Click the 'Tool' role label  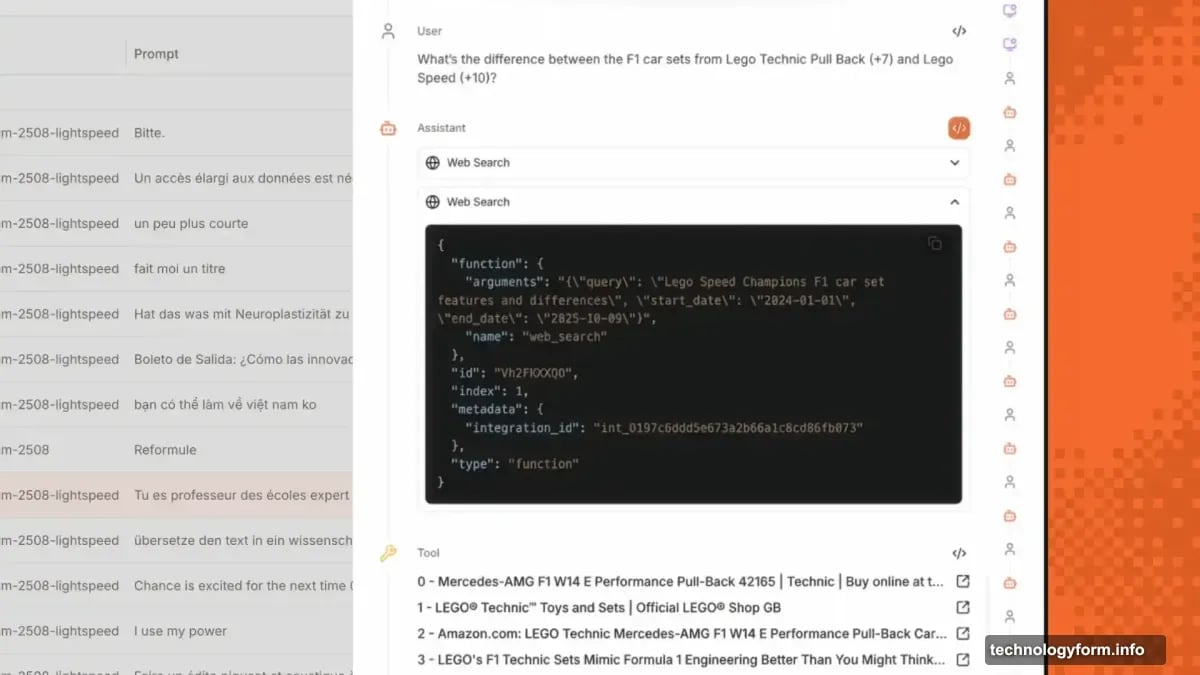point(428,553)
